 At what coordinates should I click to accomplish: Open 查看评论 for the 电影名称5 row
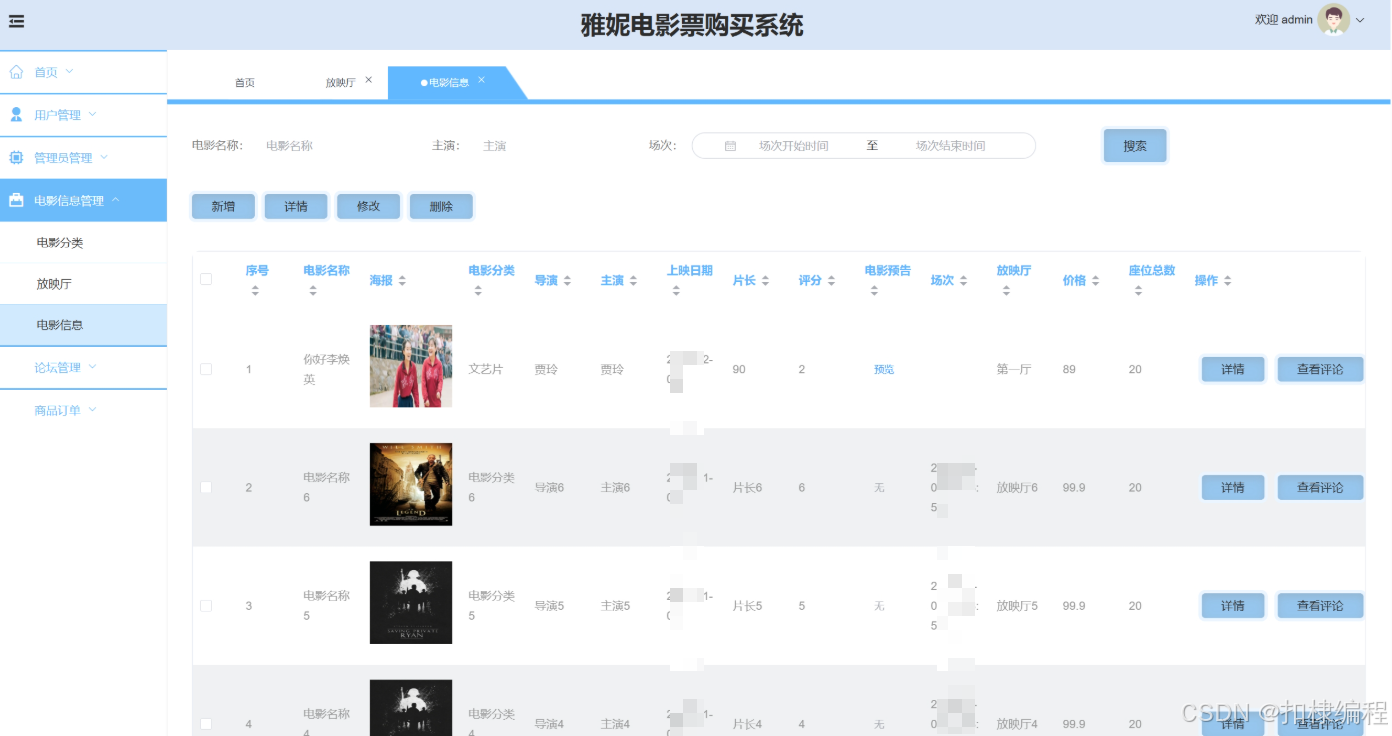1320,606
